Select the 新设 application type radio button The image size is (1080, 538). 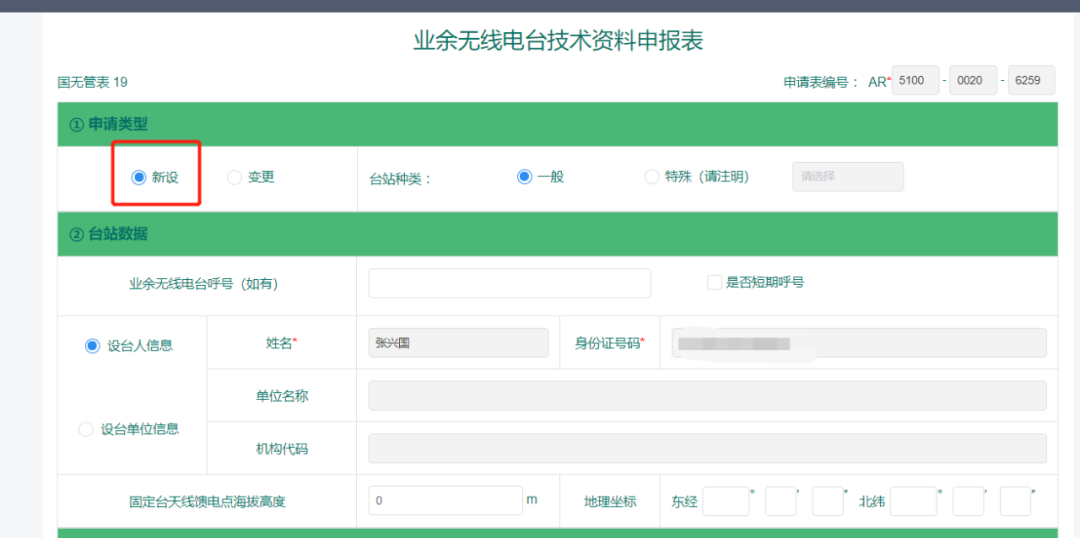(139, 177)
